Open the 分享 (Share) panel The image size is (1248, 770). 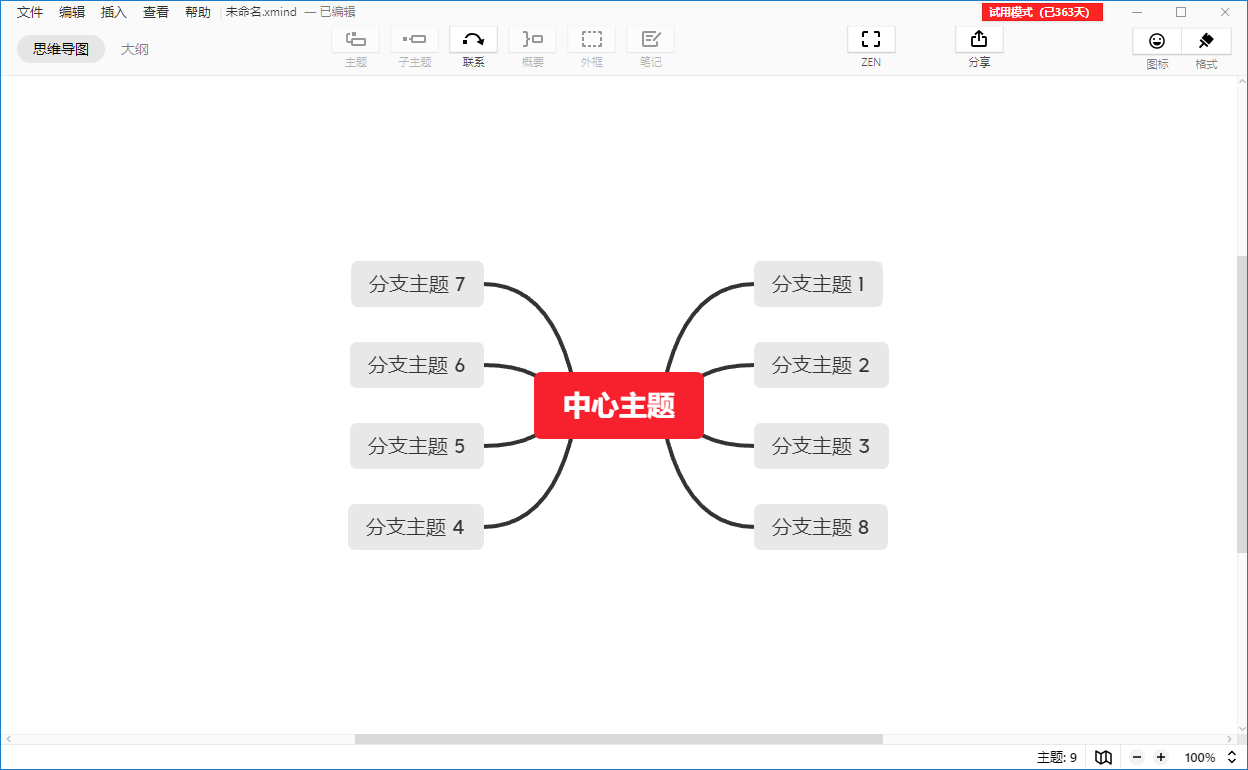[x=978, y=40]
